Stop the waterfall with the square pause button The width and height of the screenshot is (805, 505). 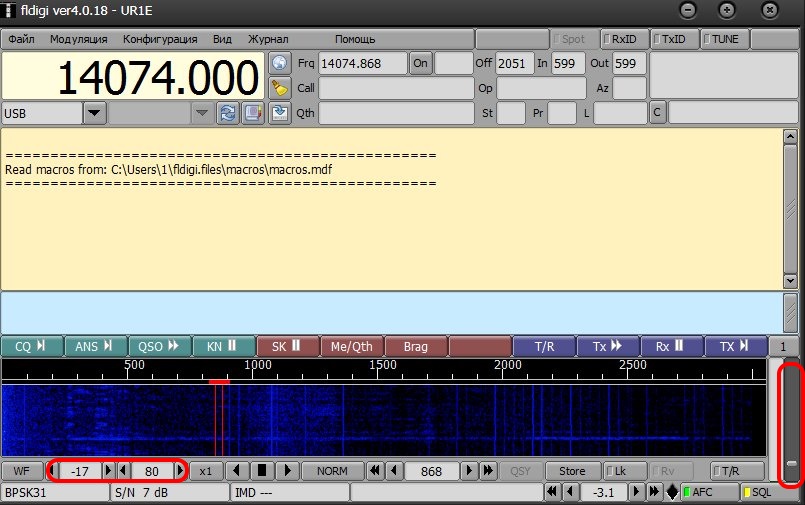(x=261, y=470)
